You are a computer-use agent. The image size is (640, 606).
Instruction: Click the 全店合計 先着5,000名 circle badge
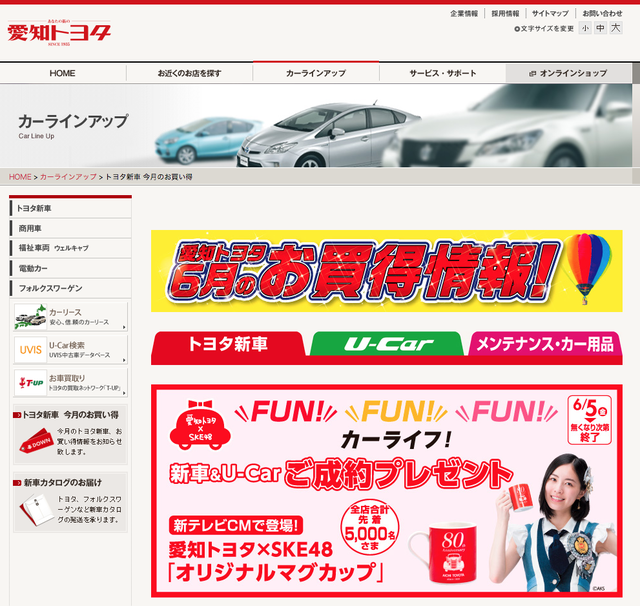click(370, 527)
